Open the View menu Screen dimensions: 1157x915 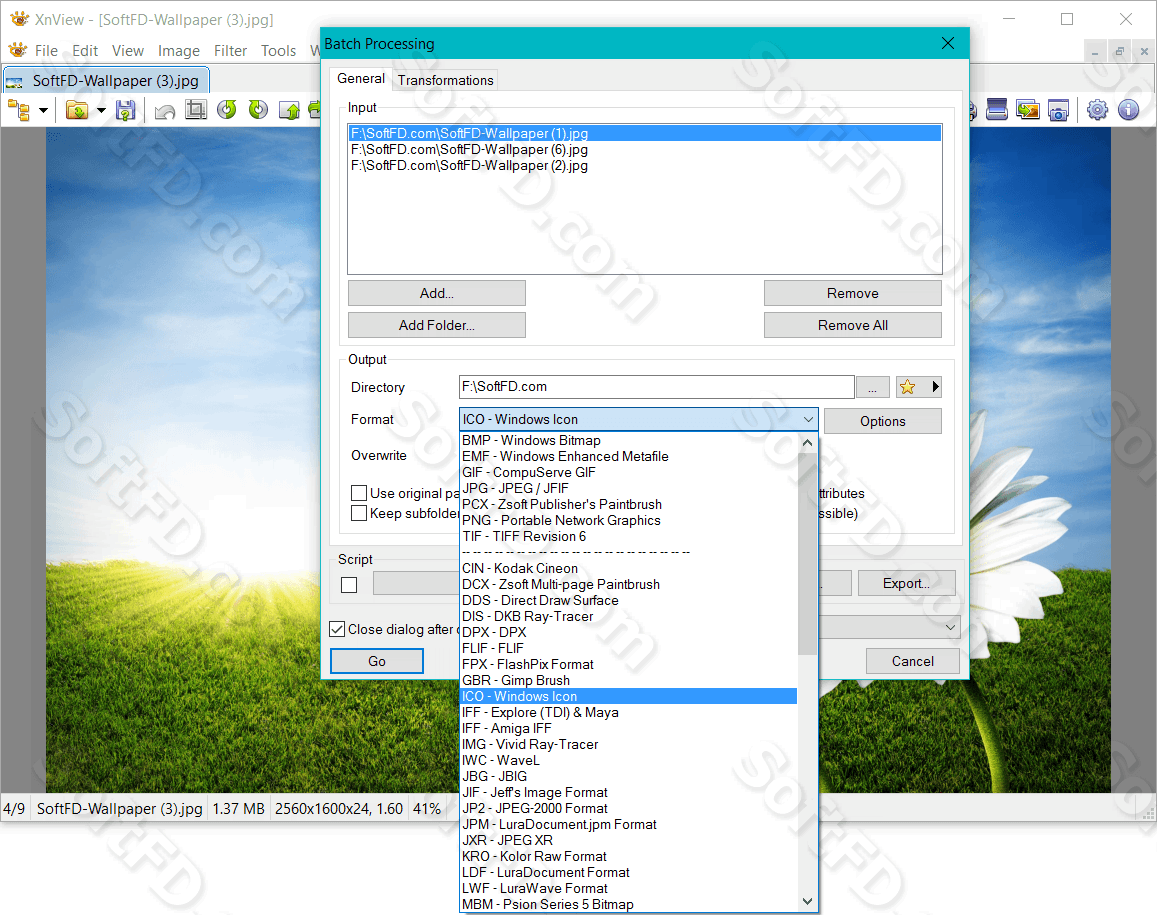128,51
